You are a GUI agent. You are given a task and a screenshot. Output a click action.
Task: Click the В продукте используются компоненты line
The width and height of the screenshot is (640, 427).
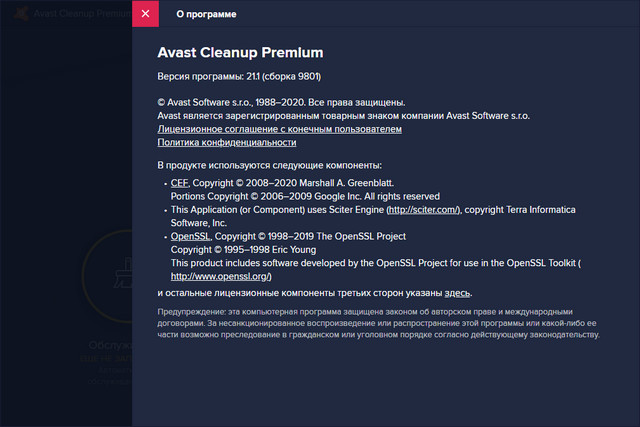point(269,165)
